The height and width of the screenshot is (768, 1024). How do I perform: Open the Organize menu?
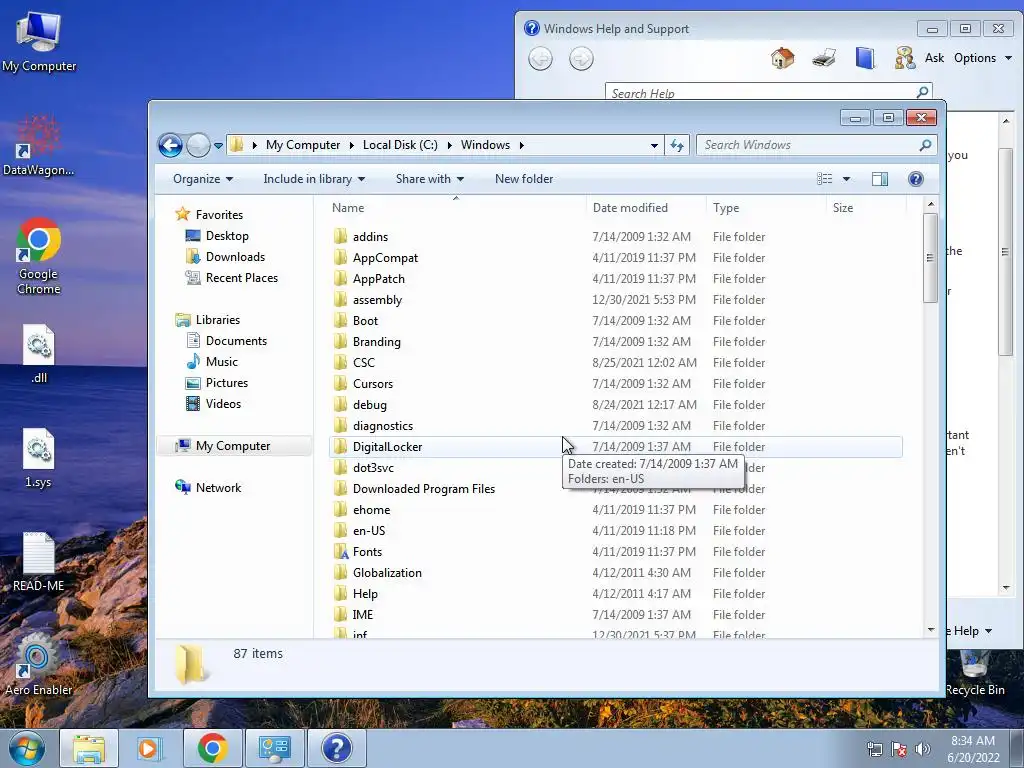[202, 179]
